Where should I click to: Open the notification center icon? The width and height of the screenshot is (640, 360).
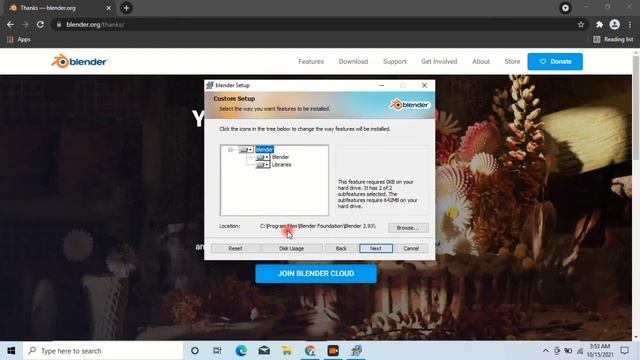pos(624,351)
